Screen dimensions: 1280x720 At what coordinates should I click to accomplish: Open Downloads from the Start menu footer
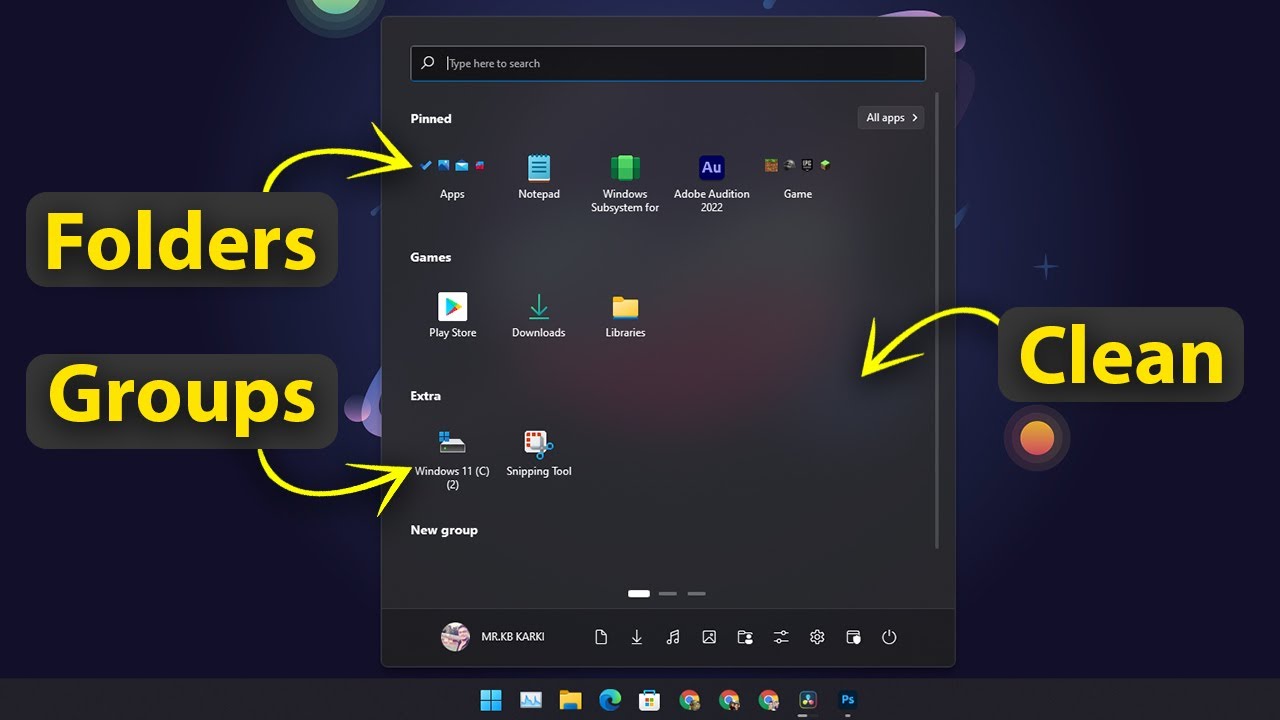coord(637,637)
